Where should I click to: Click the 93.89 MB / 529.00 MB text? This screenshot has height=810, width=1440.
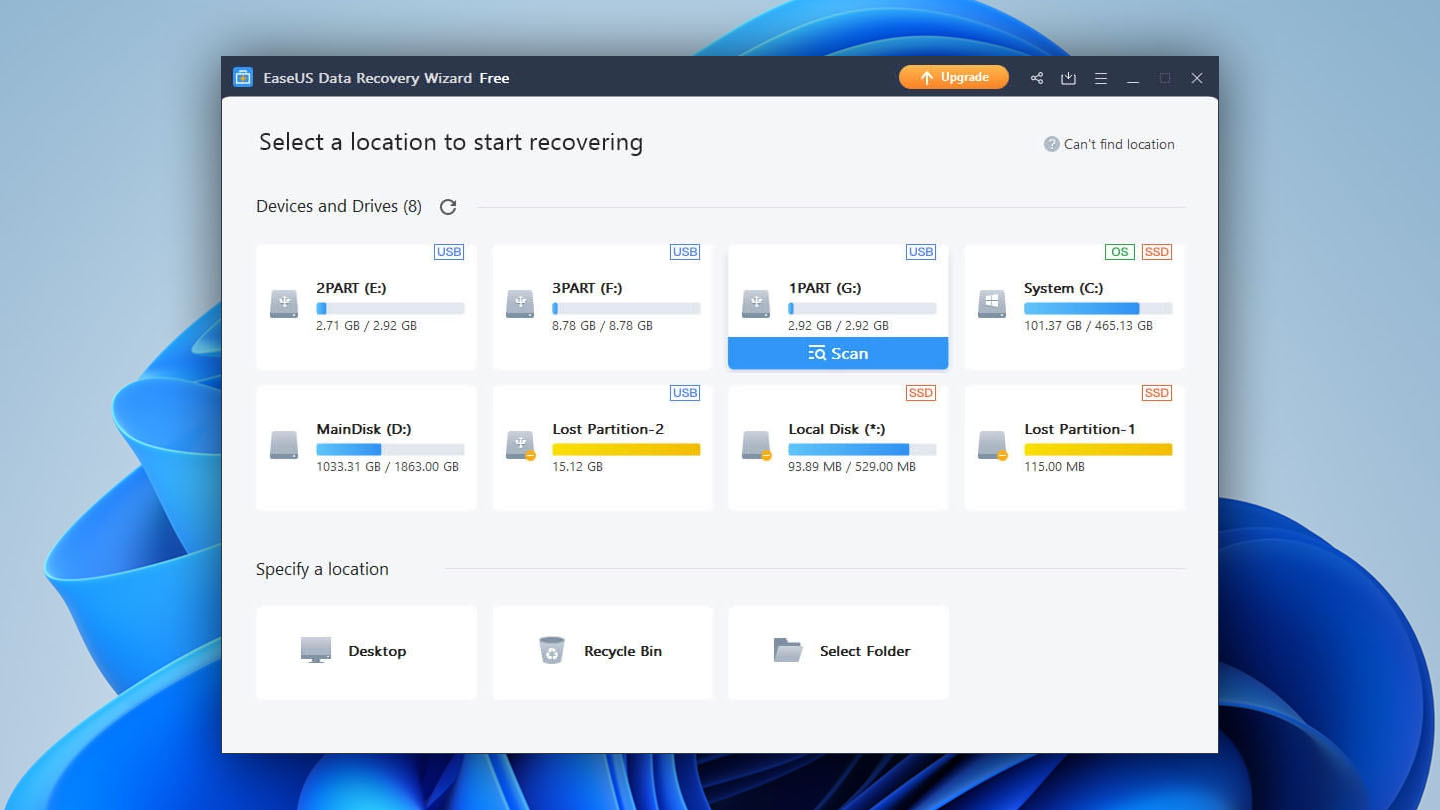(x=852, y=467)
